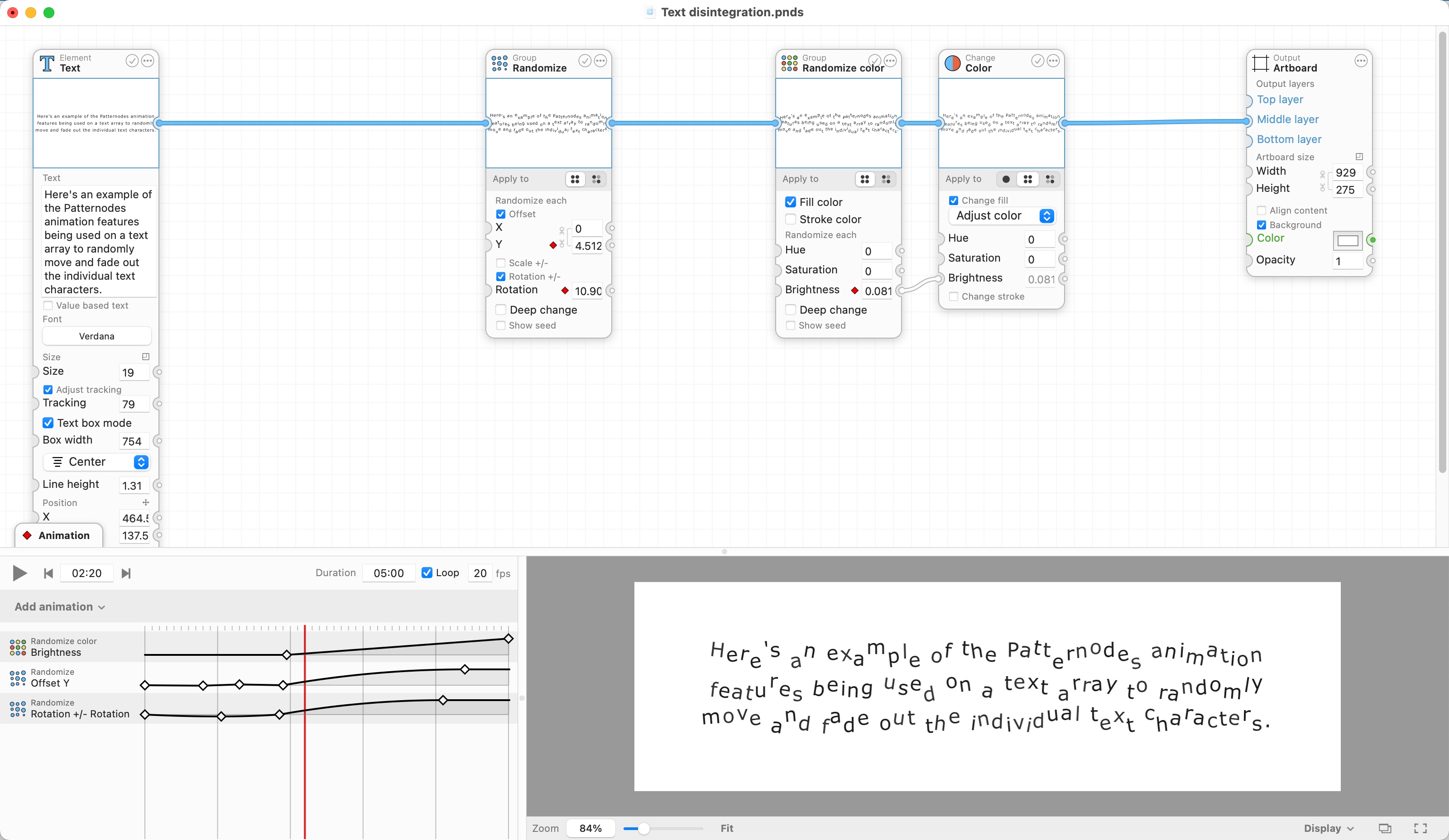This screenshot has width=1449, height=840.
Task: Disable Adjust tracking checkbox
Action: (48, 390)
